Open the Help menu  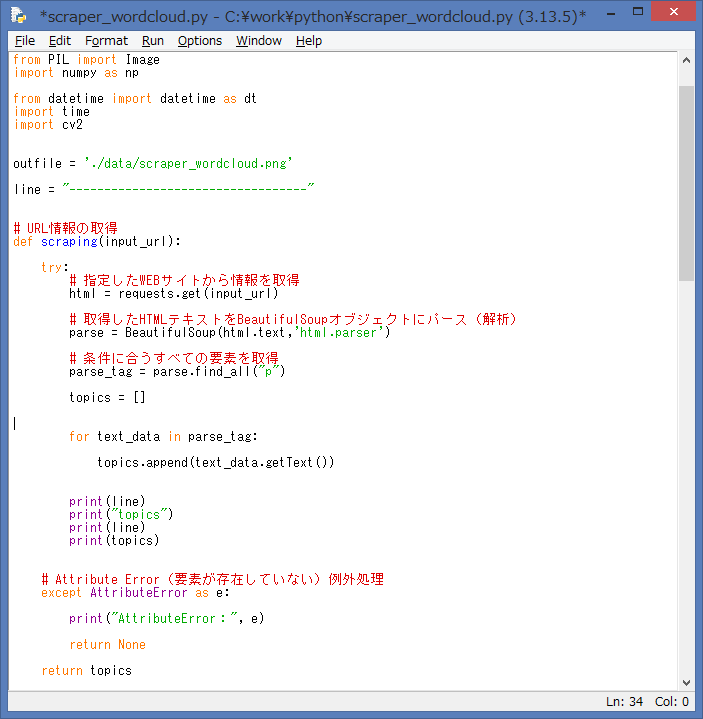coord(309,41)
